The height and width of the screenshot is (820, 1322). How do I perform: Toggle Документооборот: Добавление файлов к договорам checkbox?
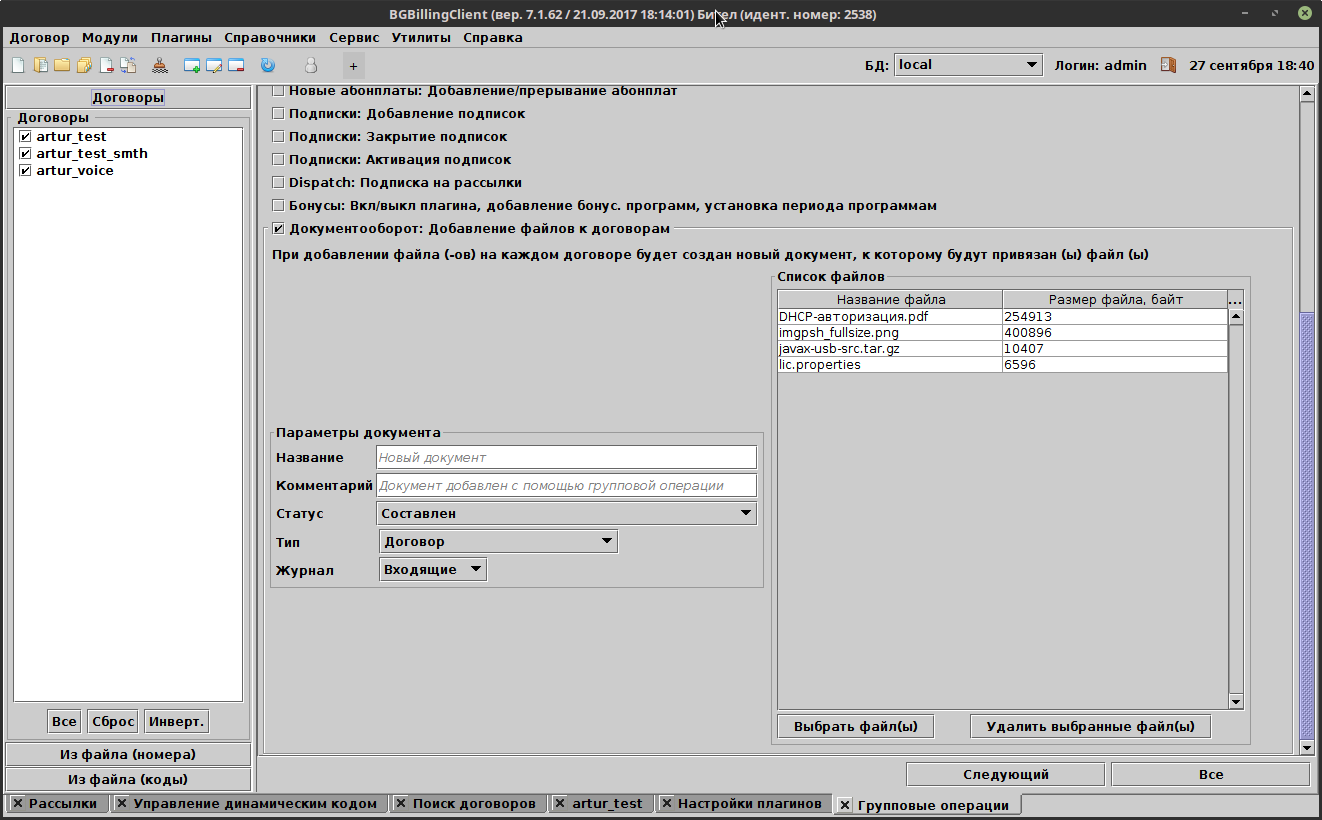278,229
